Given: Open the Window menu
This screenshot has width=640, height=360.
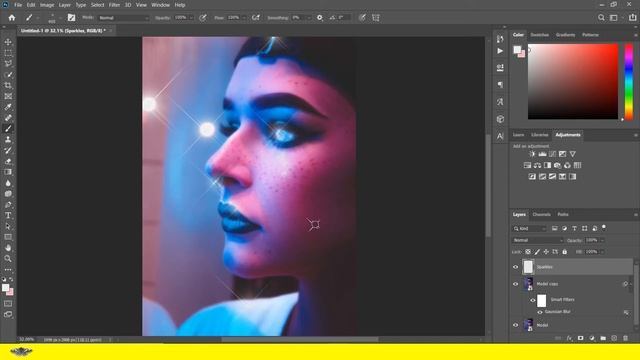Looking at the screenshot, I should (160, 5).
